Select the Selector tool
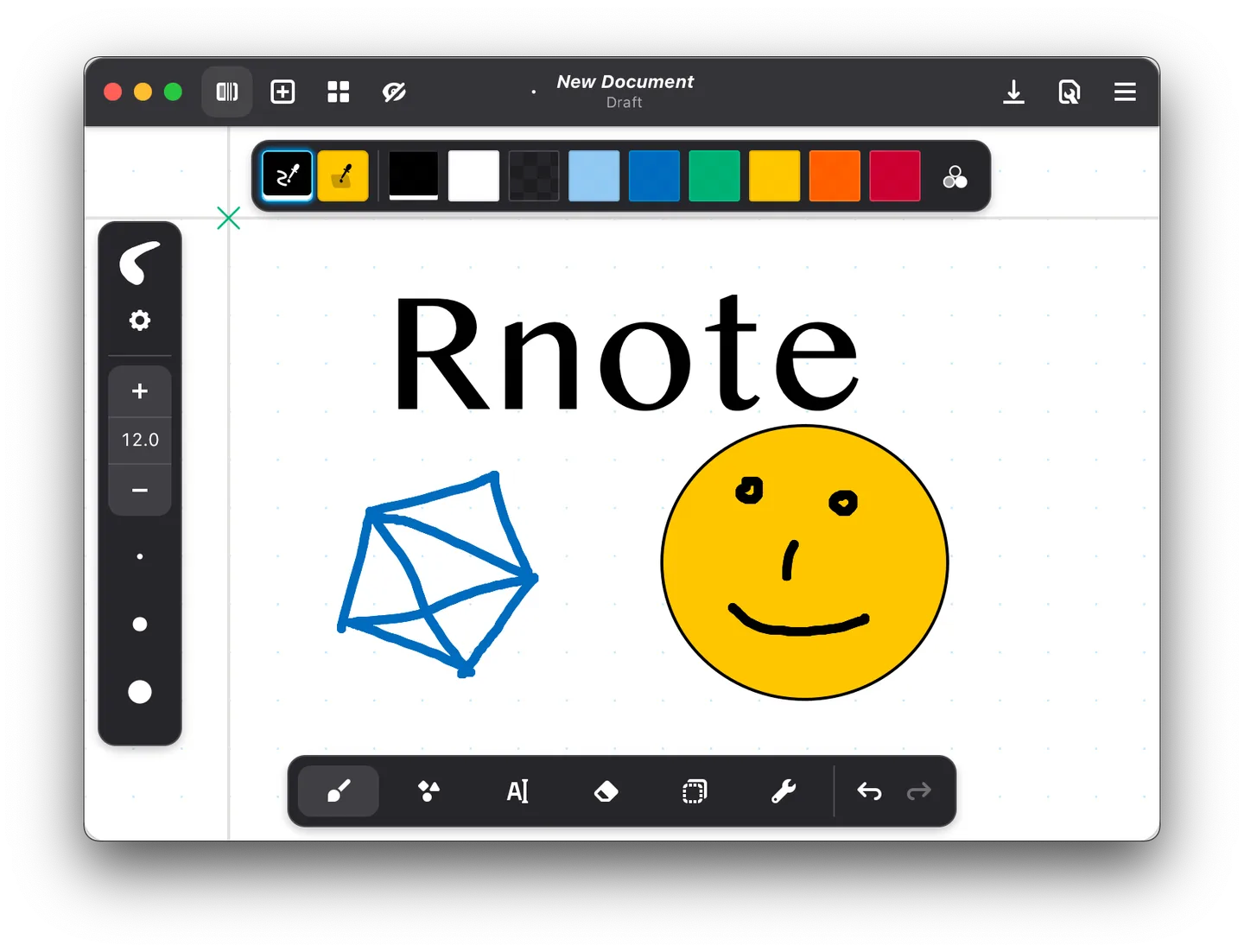Viewport: 1244px width, 952px height. [x=695, y=791]
